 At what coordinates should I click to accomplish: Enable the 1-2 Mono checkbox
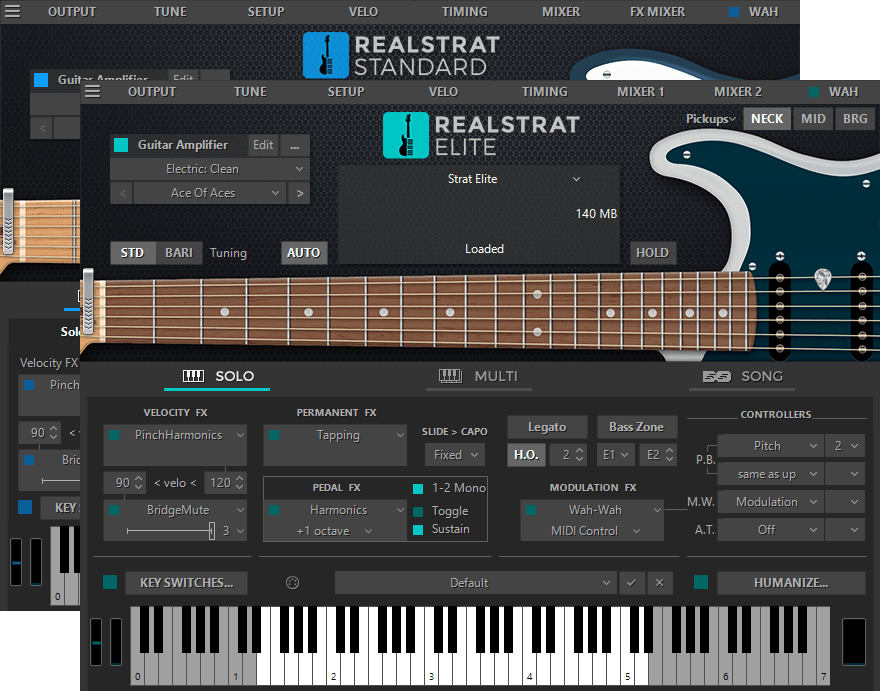[418, 488]
